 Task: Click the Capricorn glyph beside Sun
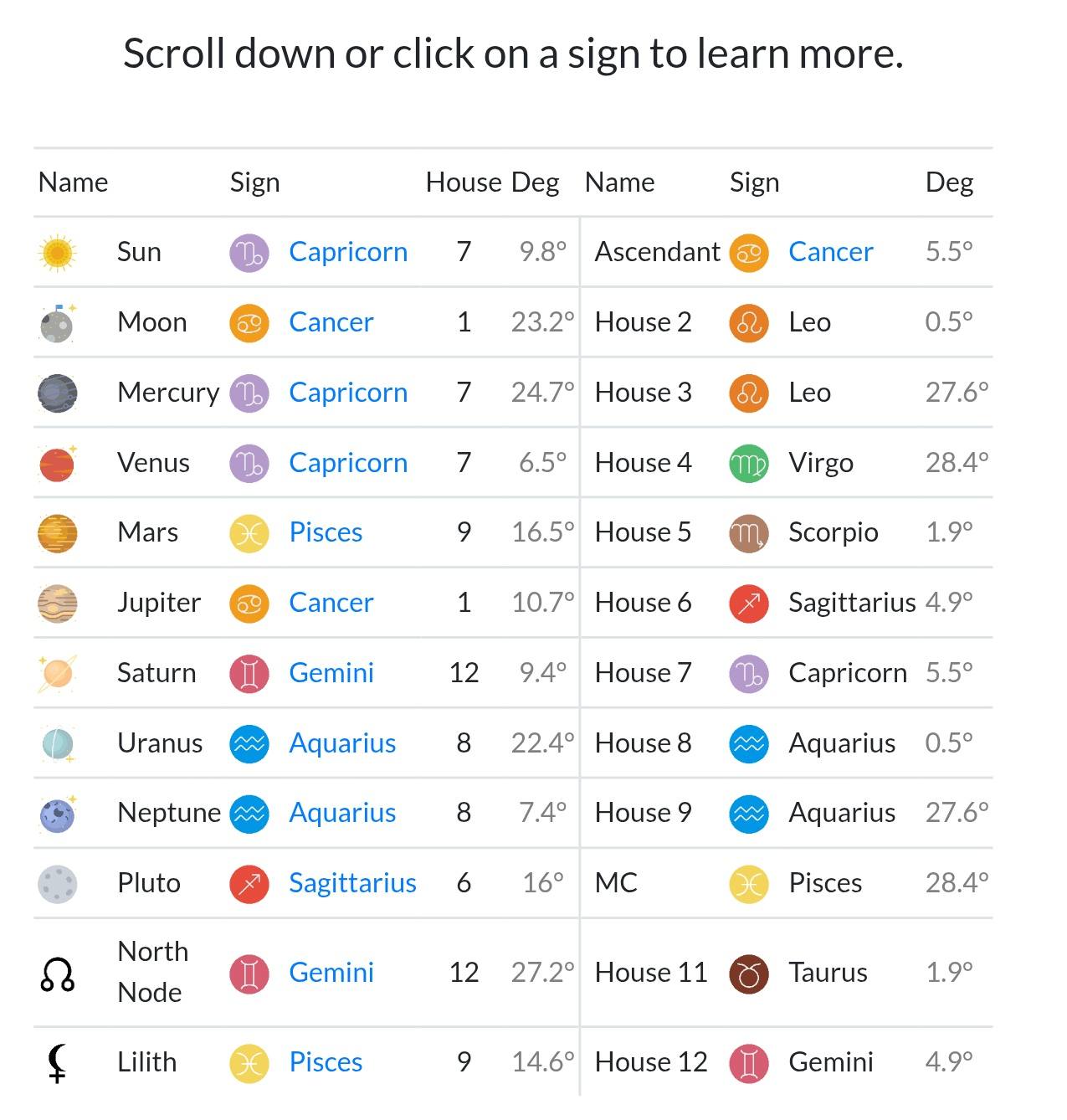(249, 253)
